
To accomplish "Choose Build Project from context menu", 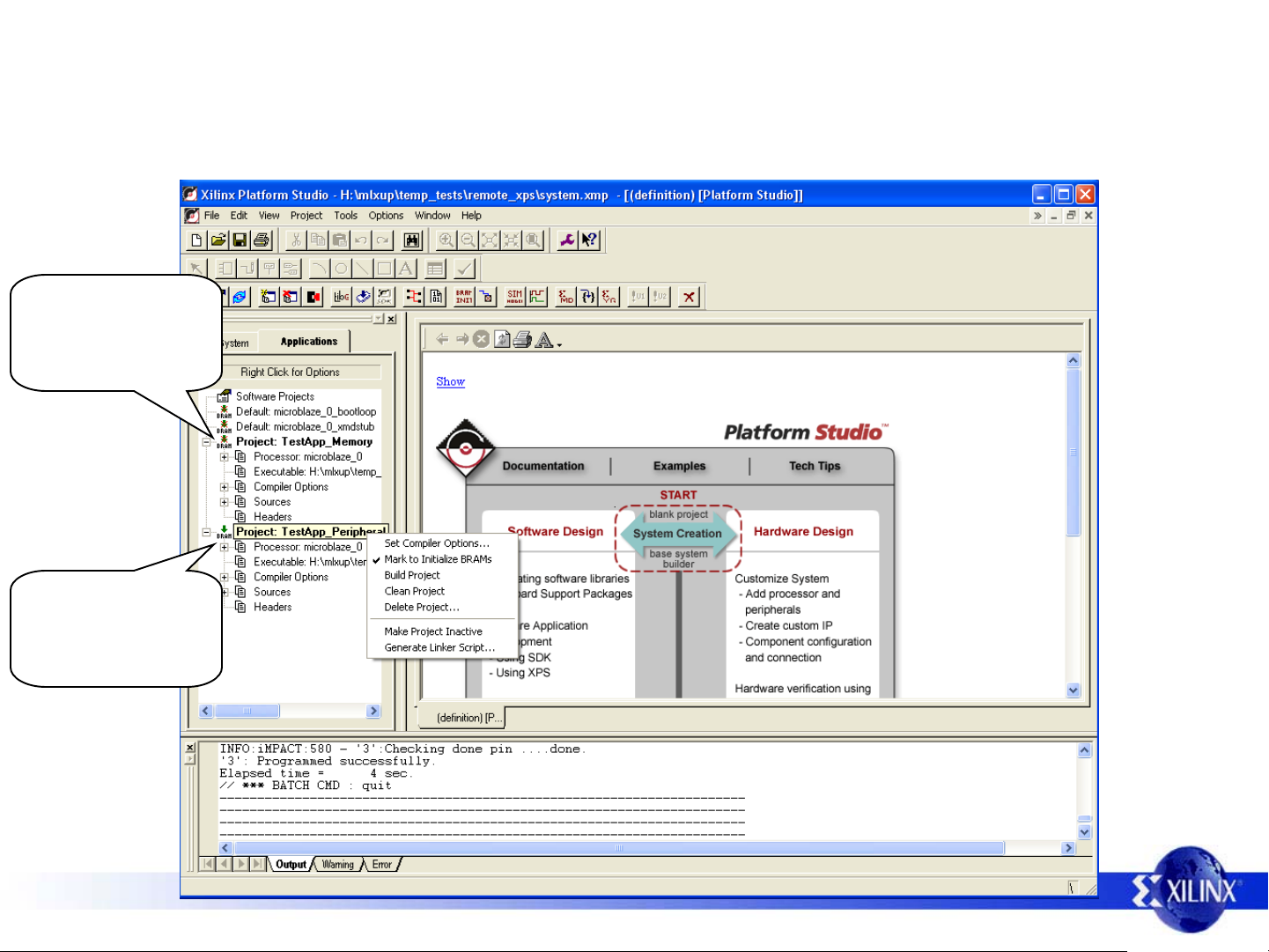I will point(438,575).
